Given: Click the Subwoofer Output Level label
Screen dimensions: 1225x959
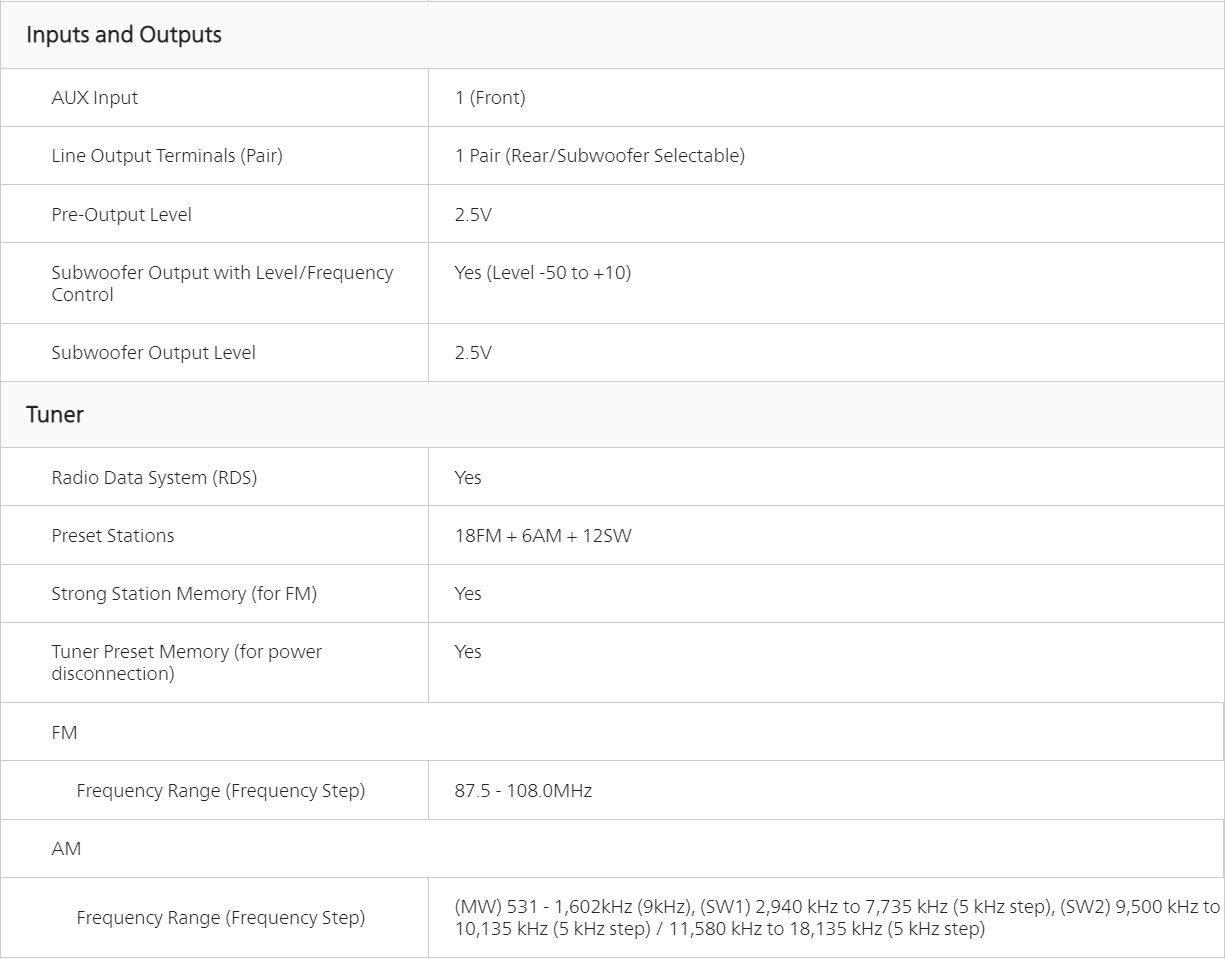Looking at the screenshot, I should pyautogui.click(x=153, y=353).
